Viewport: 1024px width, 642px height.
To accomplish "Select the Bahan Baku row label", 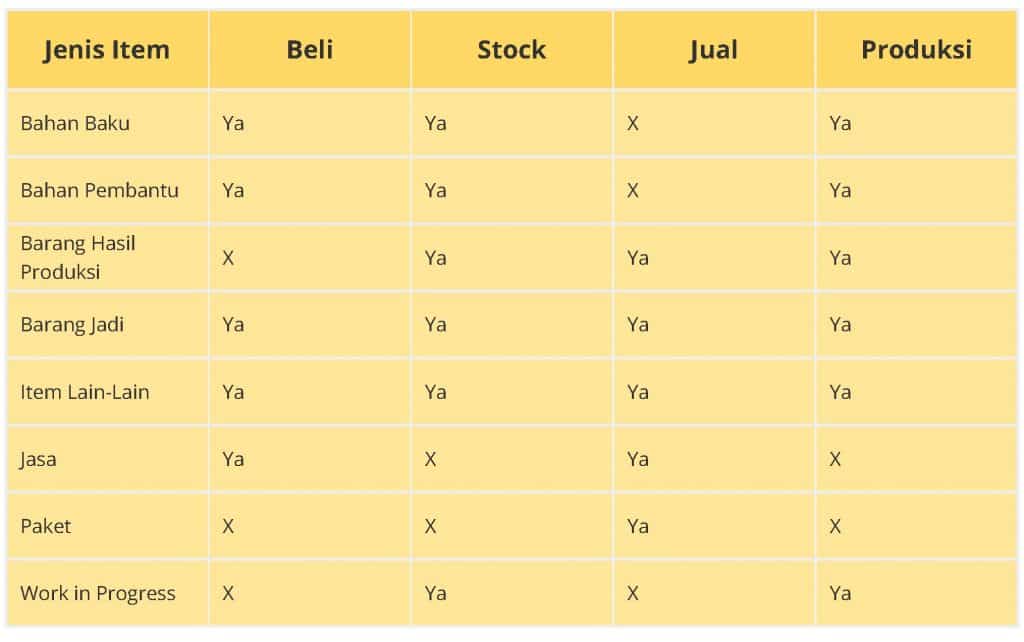I will click(x=75, y=123).
